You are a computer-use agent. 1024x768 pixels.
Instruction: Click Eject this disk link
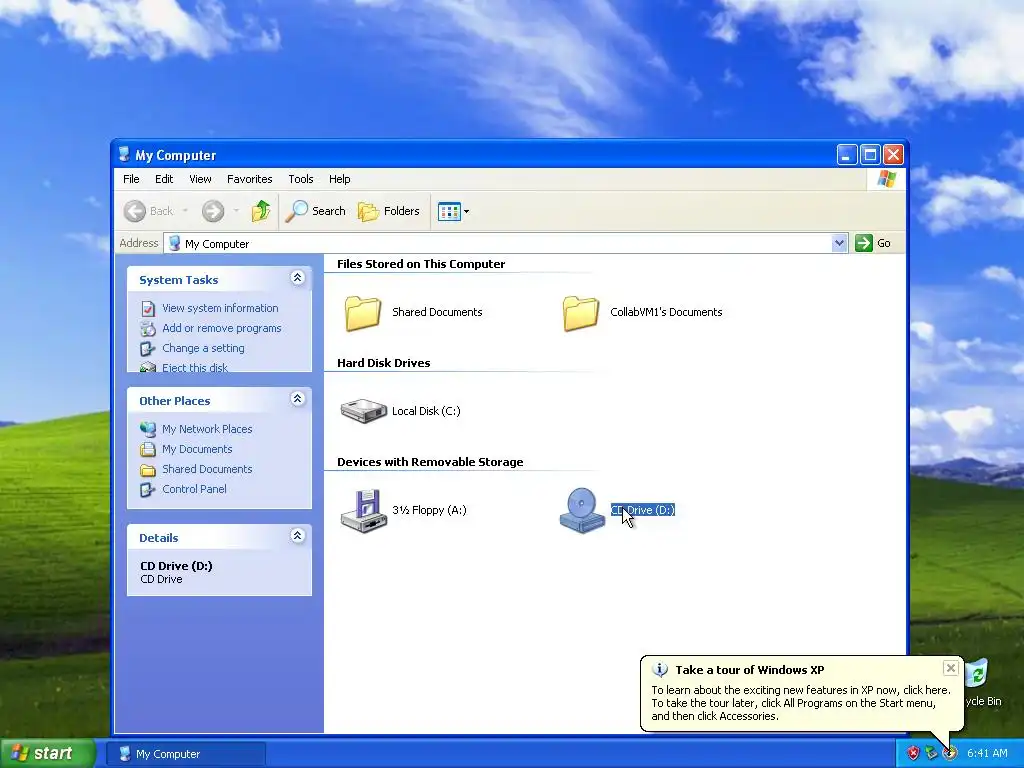click(x=195, y=368)
